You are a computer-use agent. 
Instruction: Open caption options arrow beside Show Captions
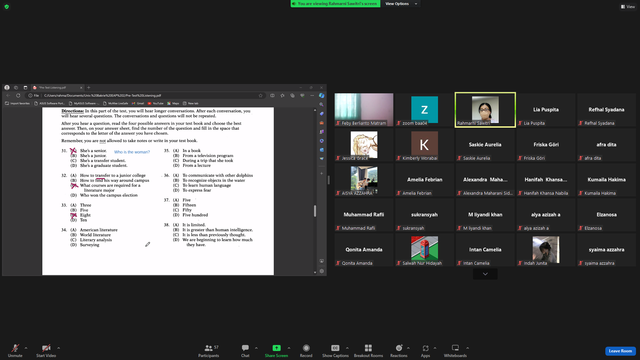click(347, 348)
